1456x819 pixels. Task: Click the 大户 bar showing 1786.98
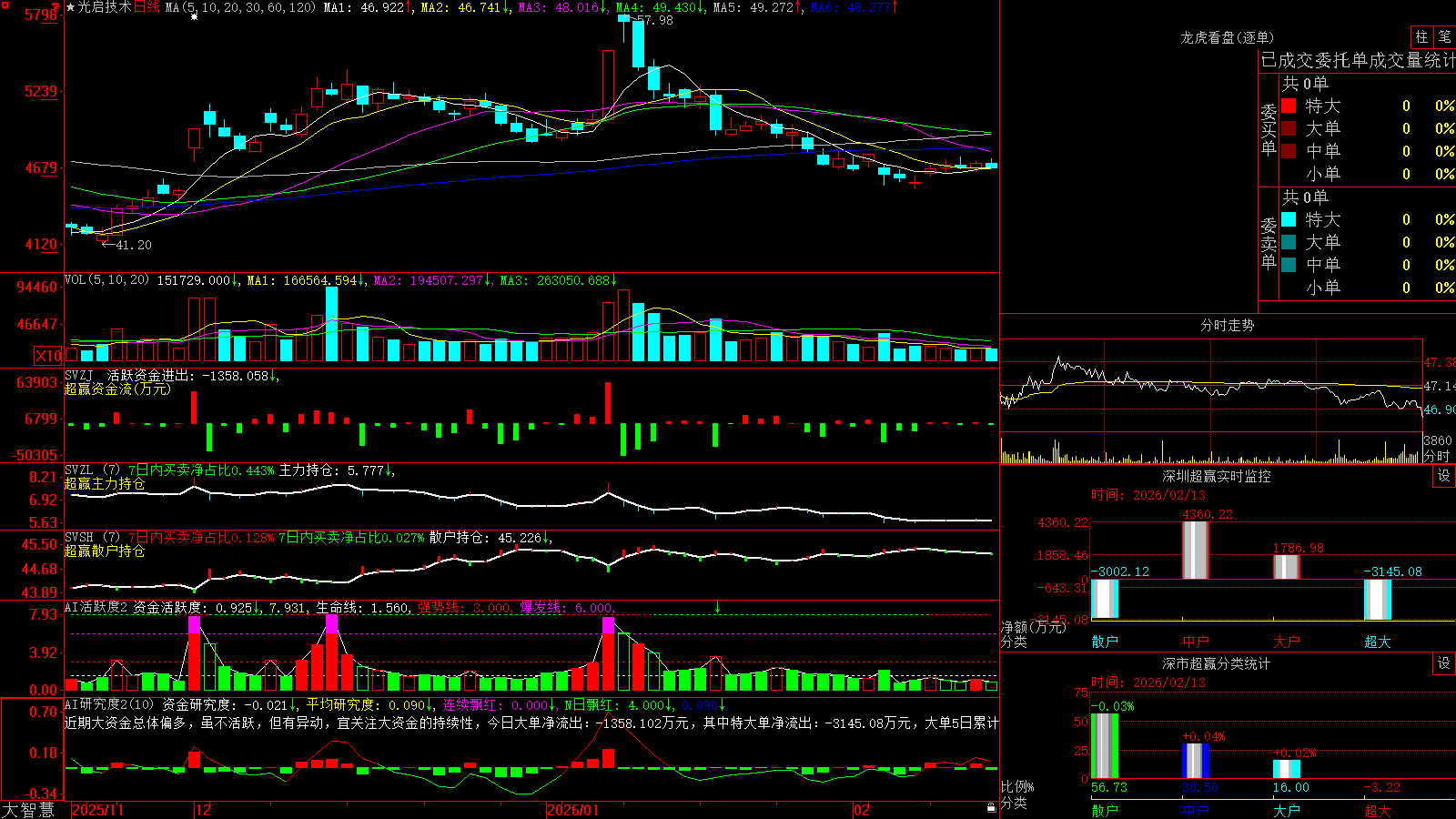pos(1286,567)
